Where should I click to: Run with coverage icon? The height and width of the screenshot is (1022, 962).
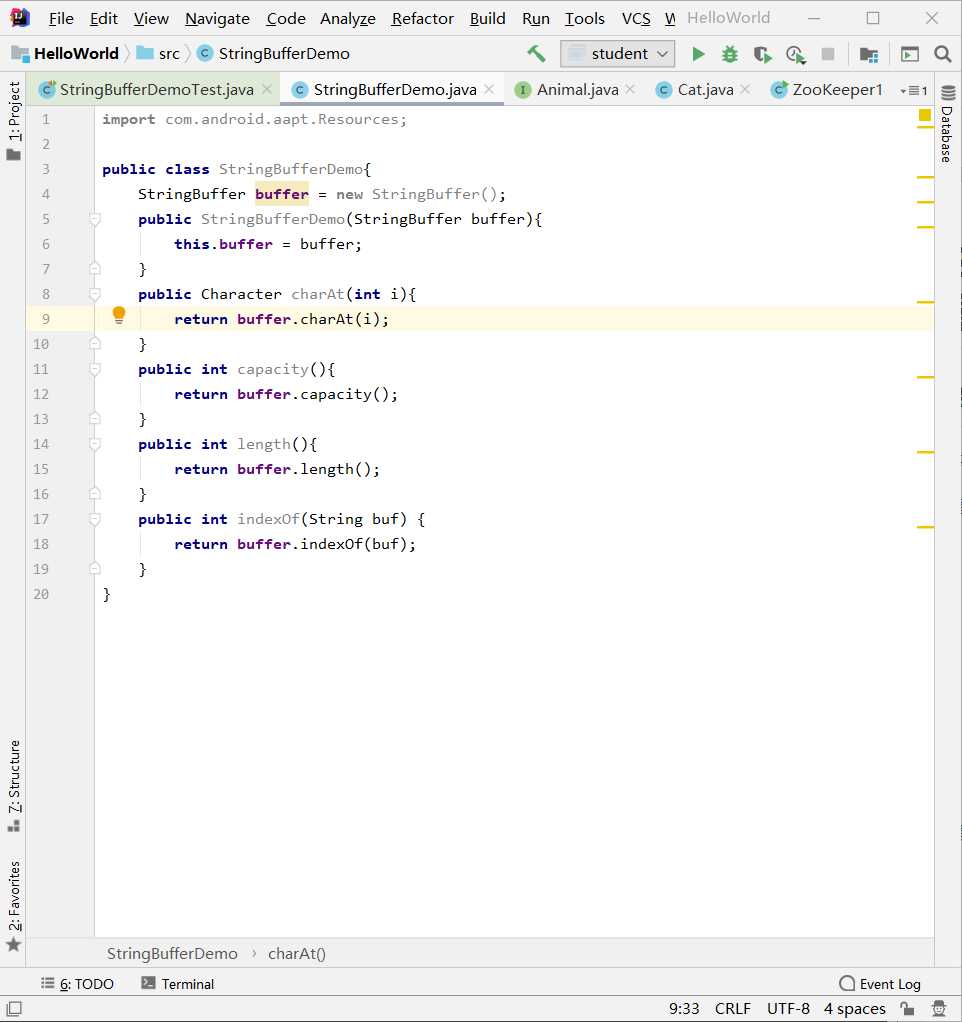point(762,54)
